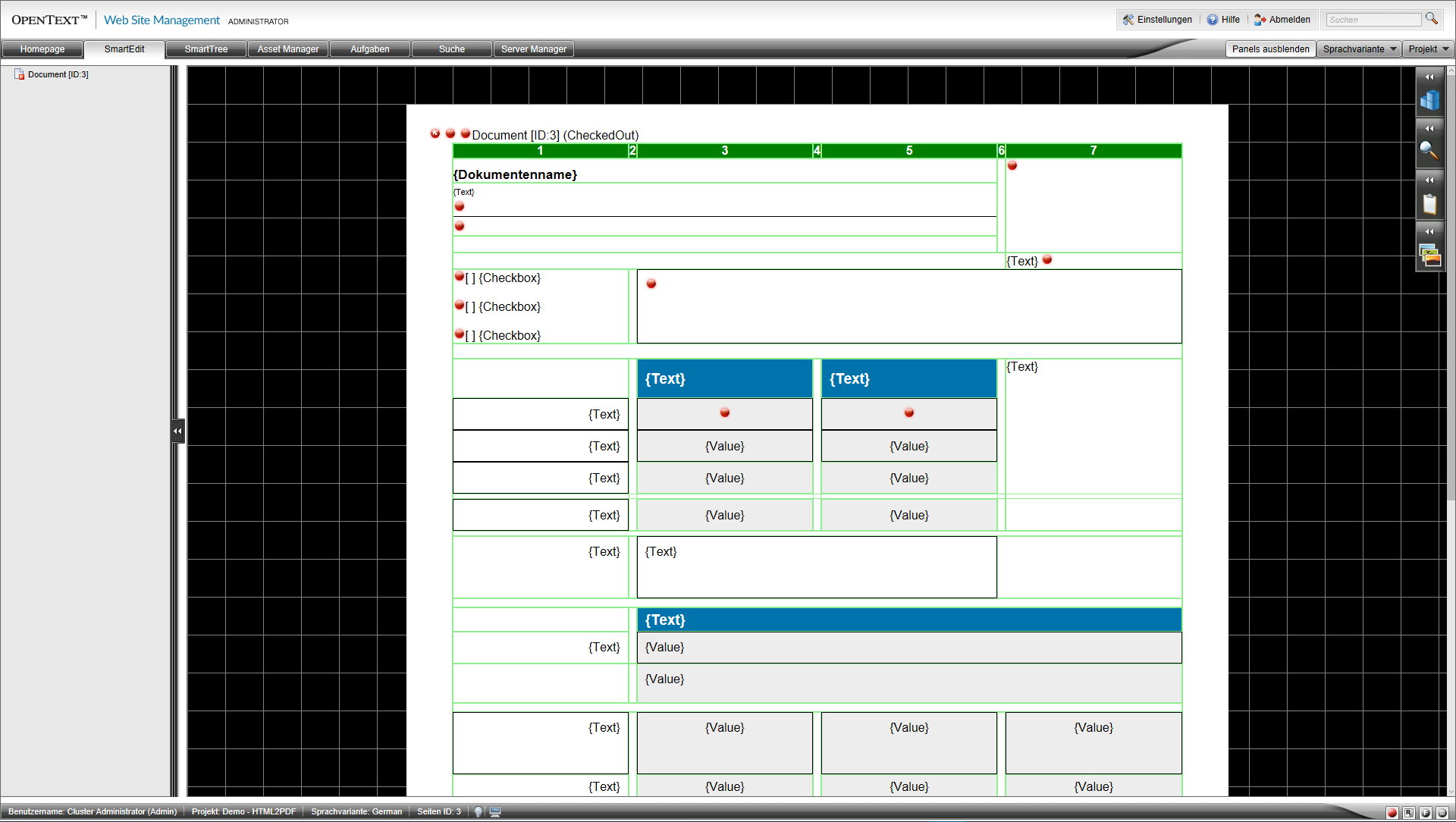The height and width of the screenshot is (822, 1456).
Task: Click the R icon in status bar
Action: click(1408, 813)
